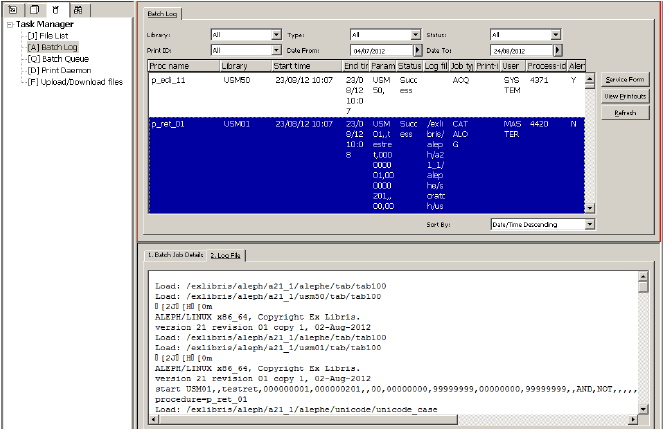The image size is (664, 434).
Task: Open [Q] Batch Queue tree item
Action: pyautogui.click(x=58, y=59)
